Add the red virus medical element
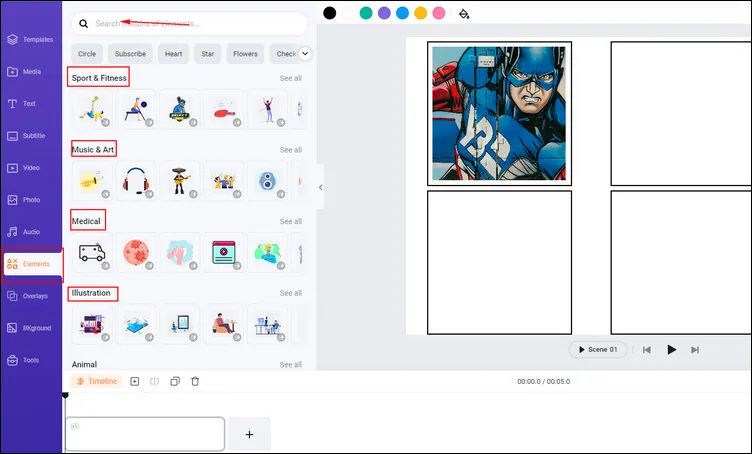The height and width of the screenshot is (454, 752). 136,253
